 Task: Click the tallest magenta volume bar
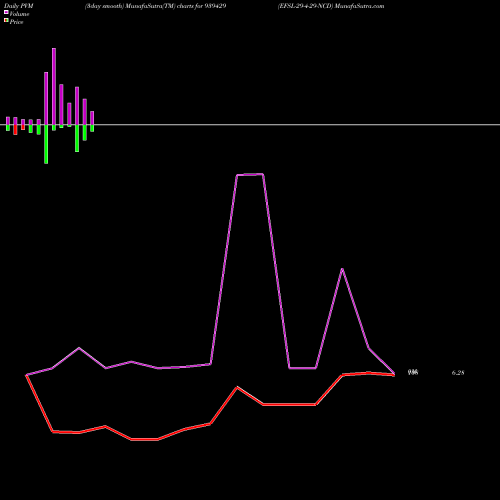click(54, 86)
